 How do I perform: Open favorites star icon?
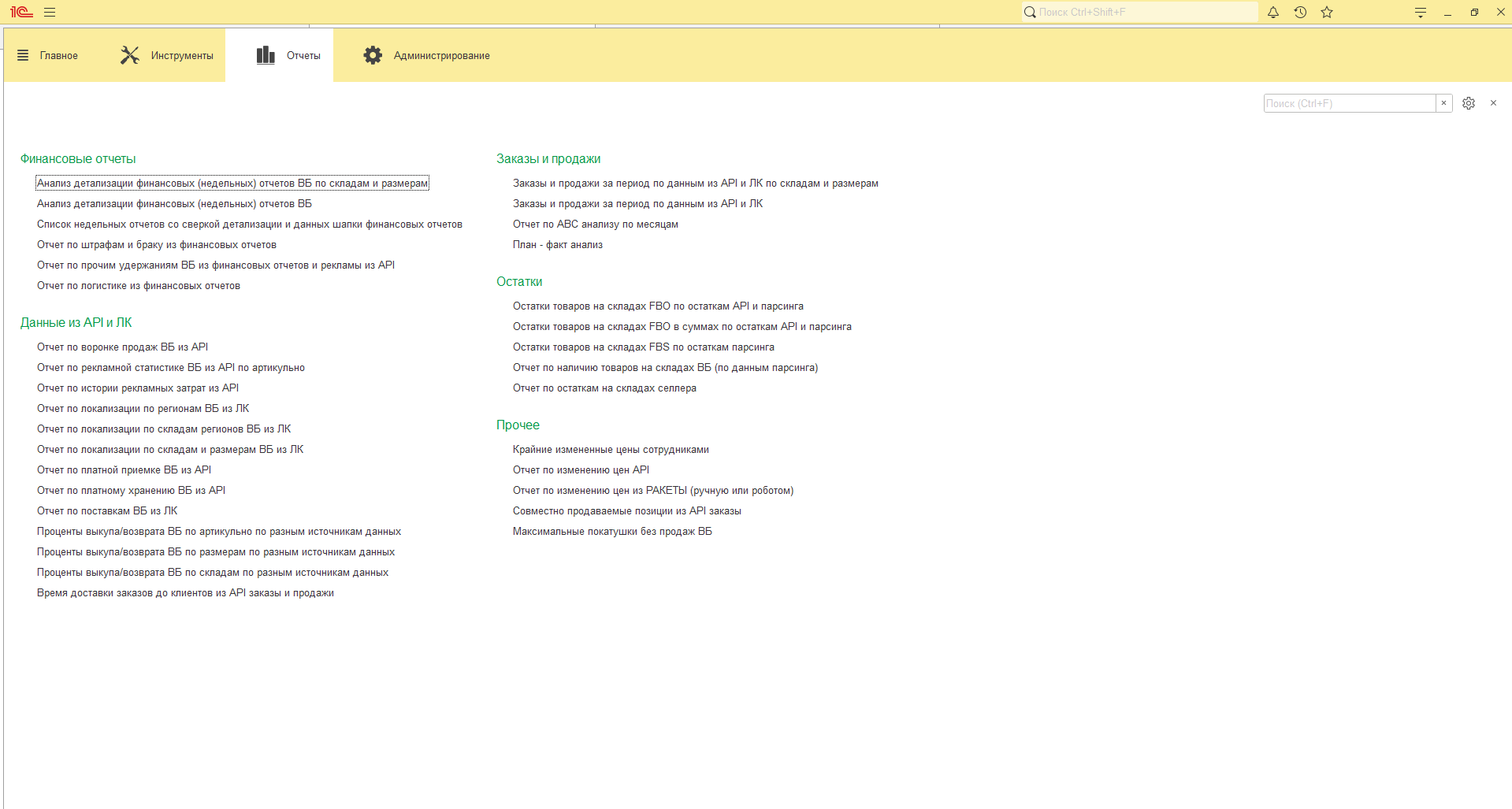coord(1327,12)
